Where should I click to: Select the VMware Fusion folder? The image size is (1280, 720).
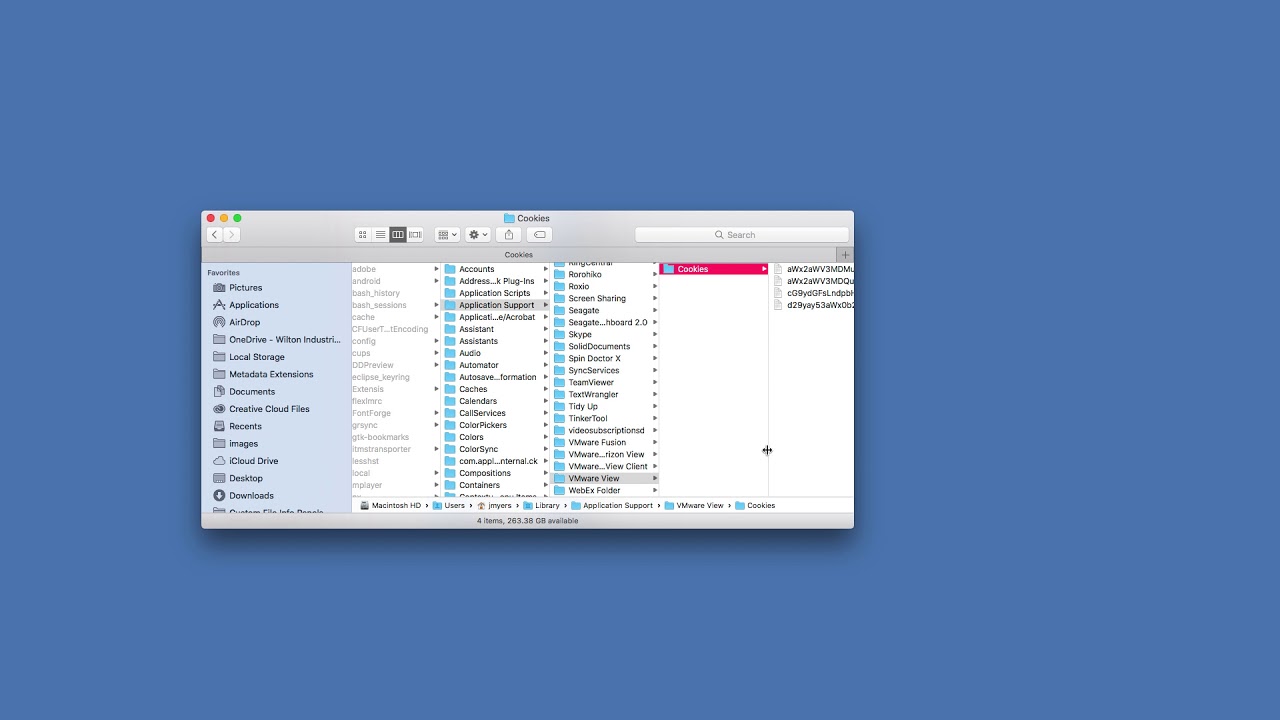click(604, 443)
